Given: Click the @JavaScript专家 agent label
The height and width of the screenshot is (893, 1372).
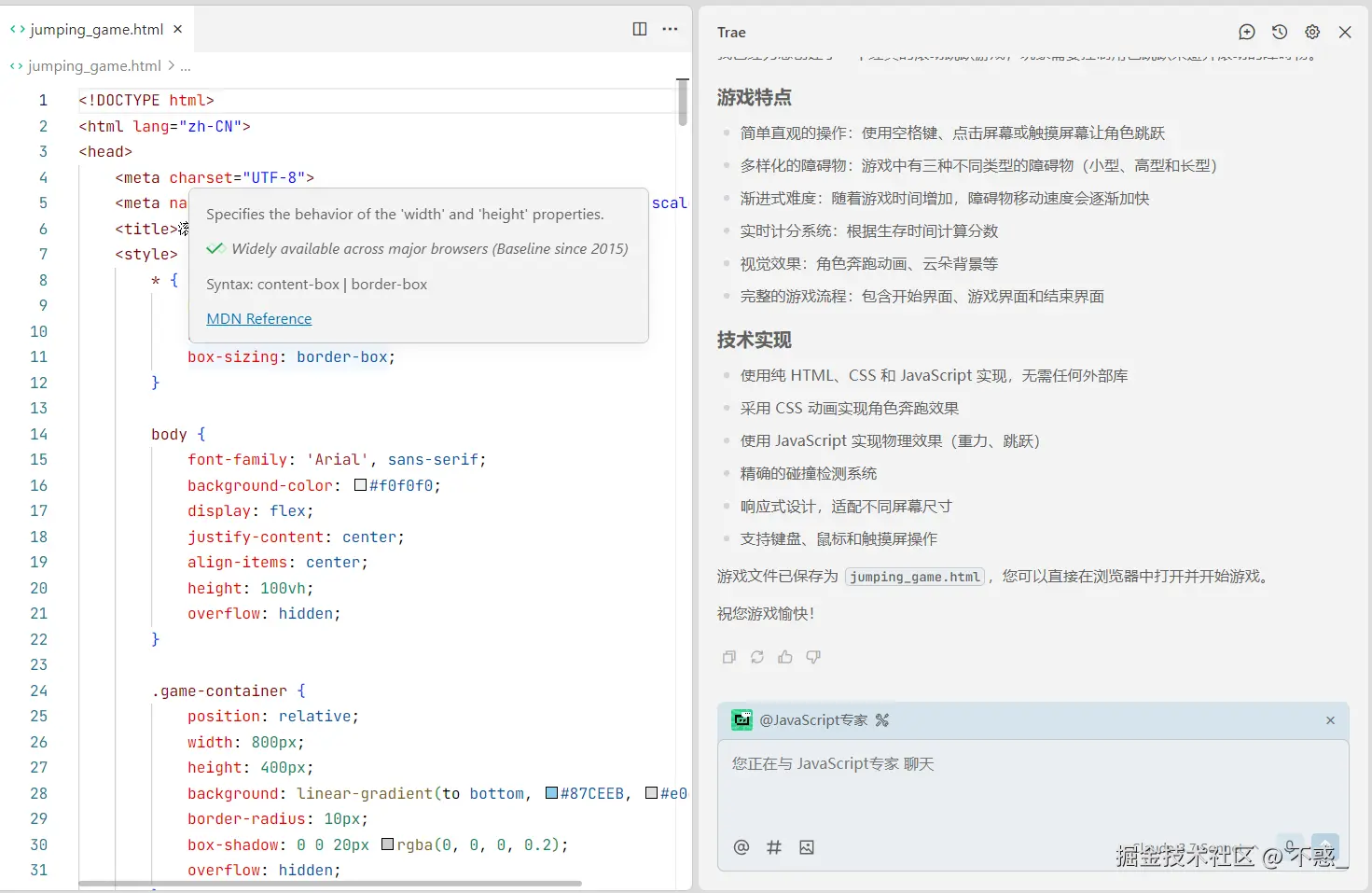Looking at the screenshot, I should point(813,719).
